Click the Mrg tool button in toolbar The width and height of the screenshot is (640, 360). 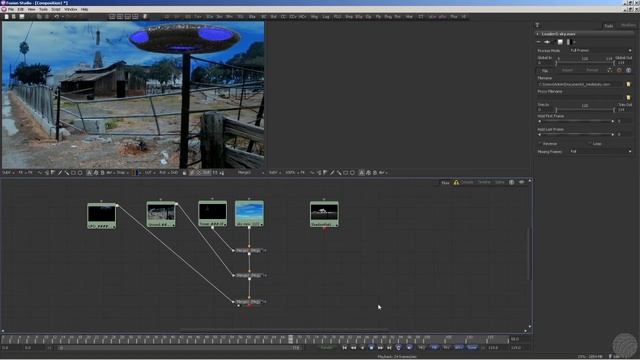coord(314,17)
